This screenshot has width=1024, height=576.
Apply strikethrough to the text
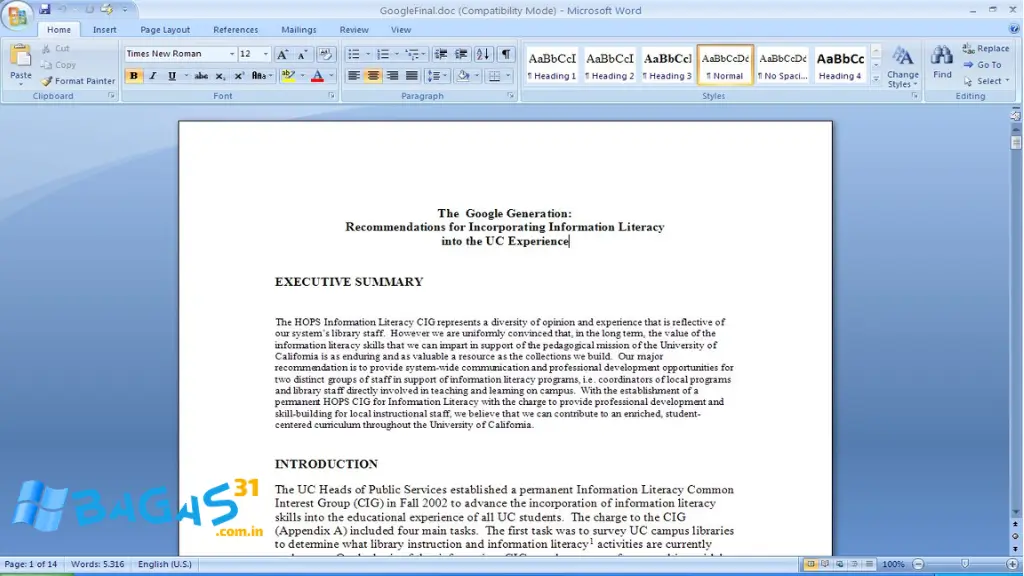pos(201,76)
